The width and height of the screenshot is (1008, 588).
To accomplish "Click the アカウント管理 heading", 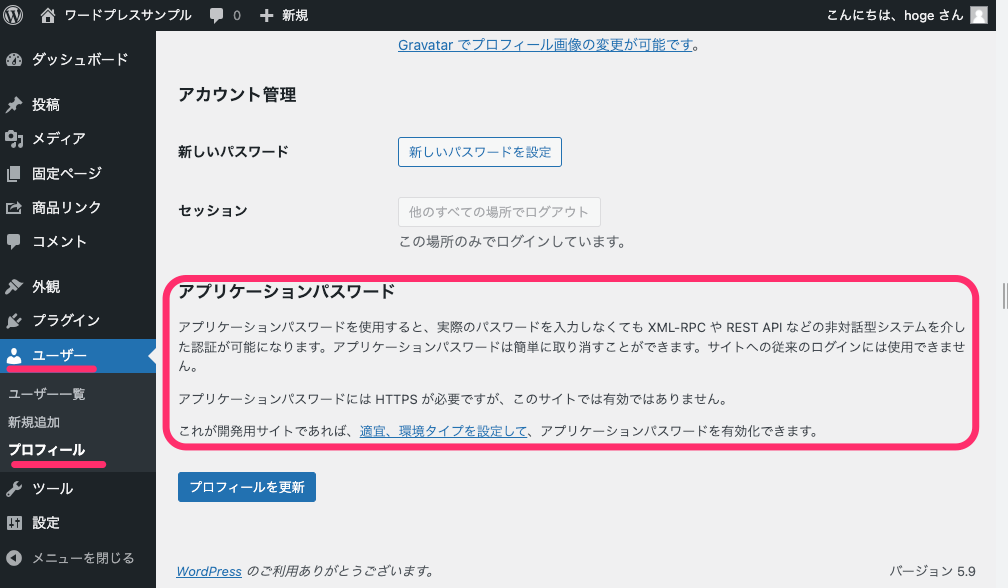I will (237, 95).
